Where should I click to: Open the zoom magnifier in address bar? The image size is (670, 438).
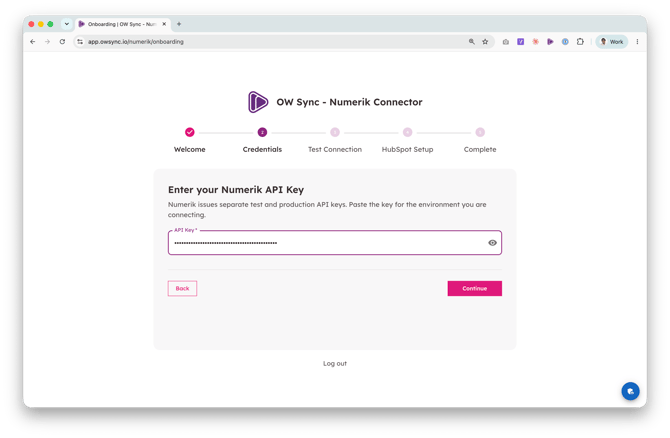pos(471,41)
